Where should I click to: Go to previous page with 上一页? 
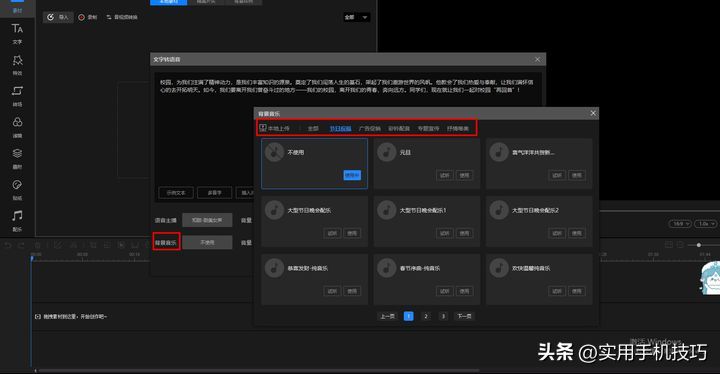tap(388, 316)
